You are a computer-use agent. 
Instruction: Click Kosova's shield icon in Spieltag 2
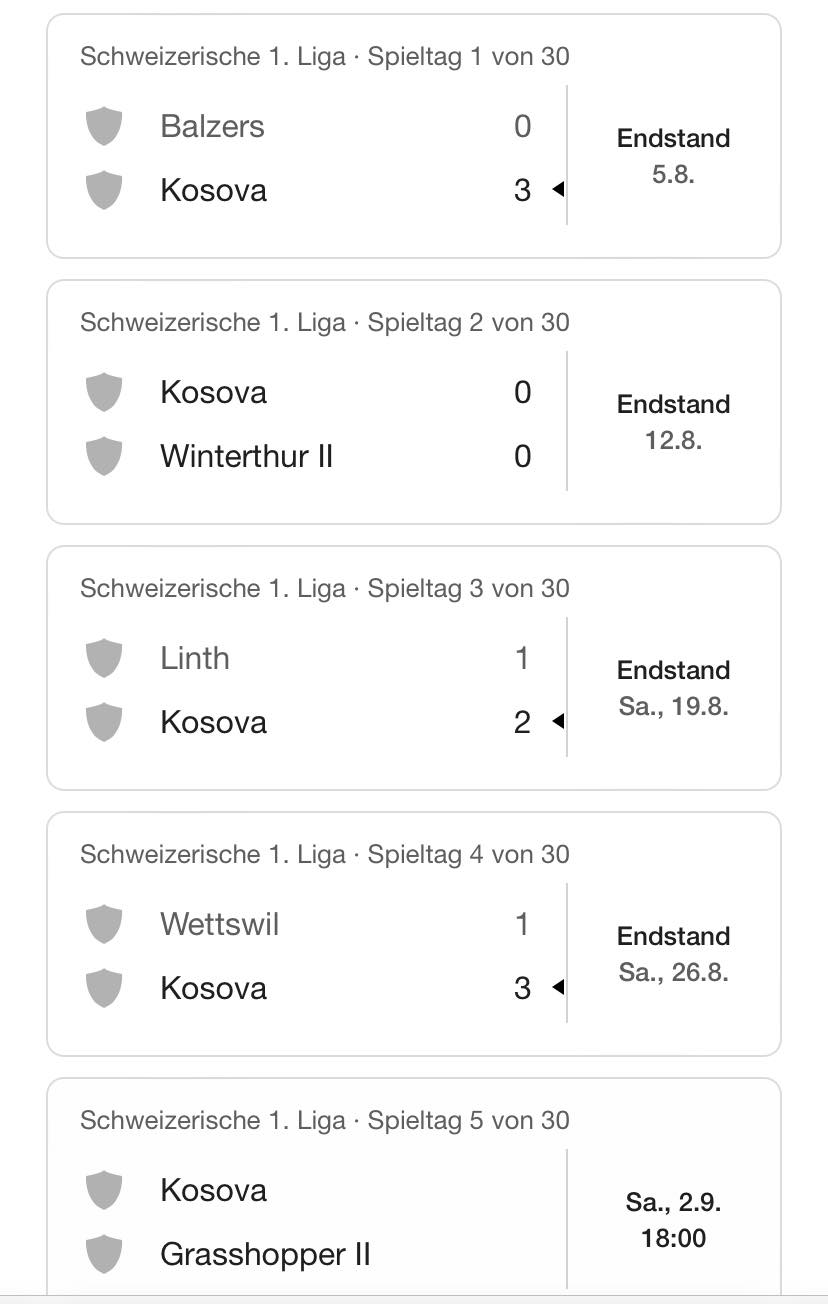[104, 392]
